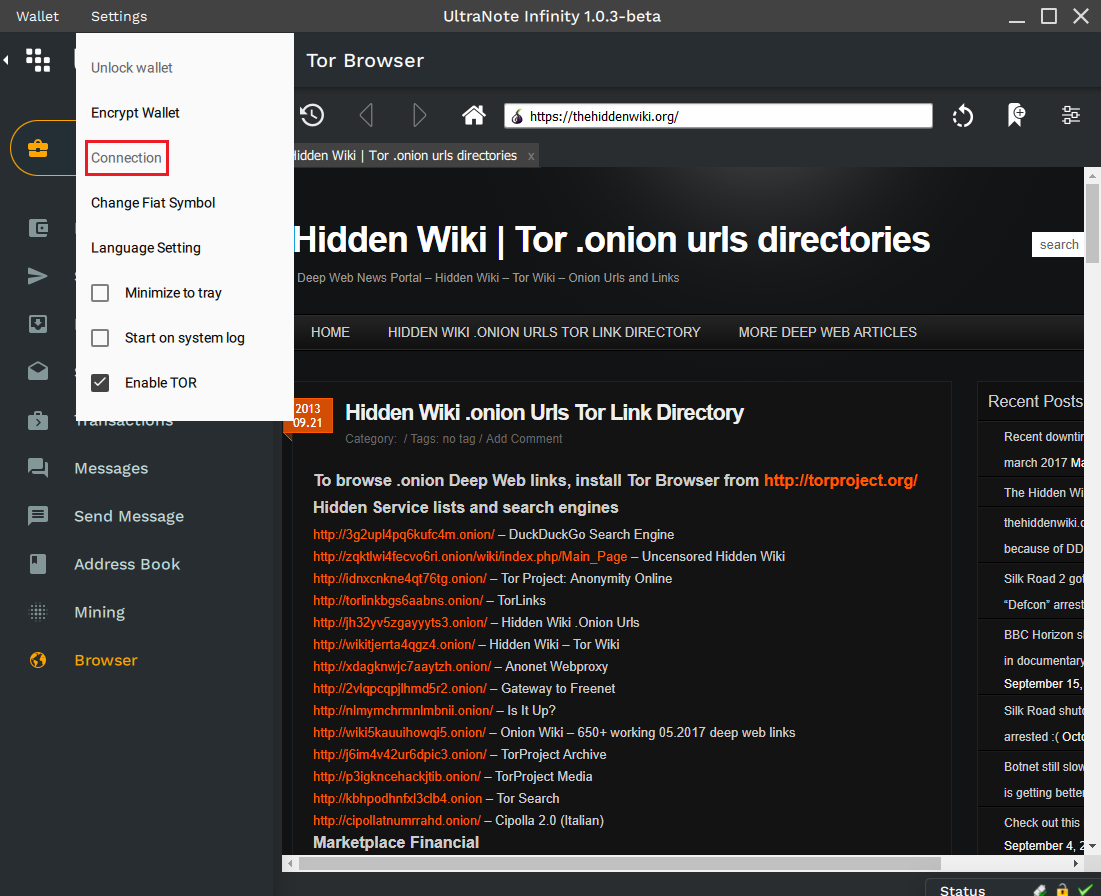Screen dimensions: 1101x896
Task: Open the TorLinks onion link
Action: pyautogui.click(x=398, y=600)
